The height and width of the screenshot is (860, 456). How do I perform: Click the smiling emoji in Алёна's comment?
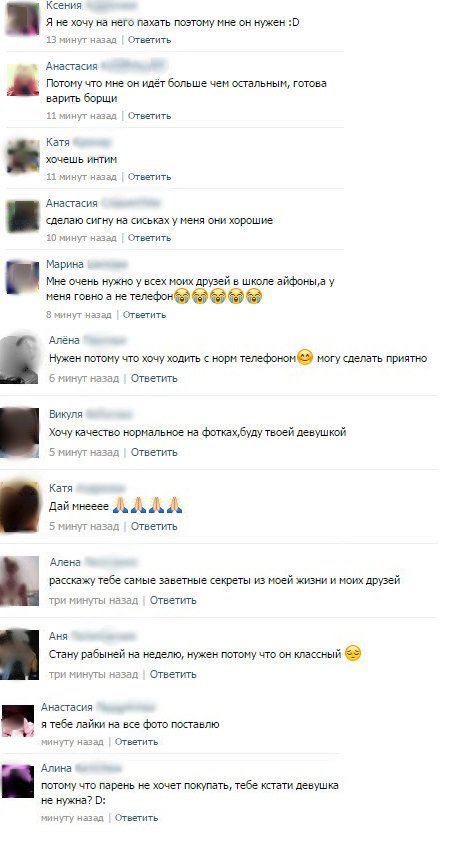[x=305, y=358]
